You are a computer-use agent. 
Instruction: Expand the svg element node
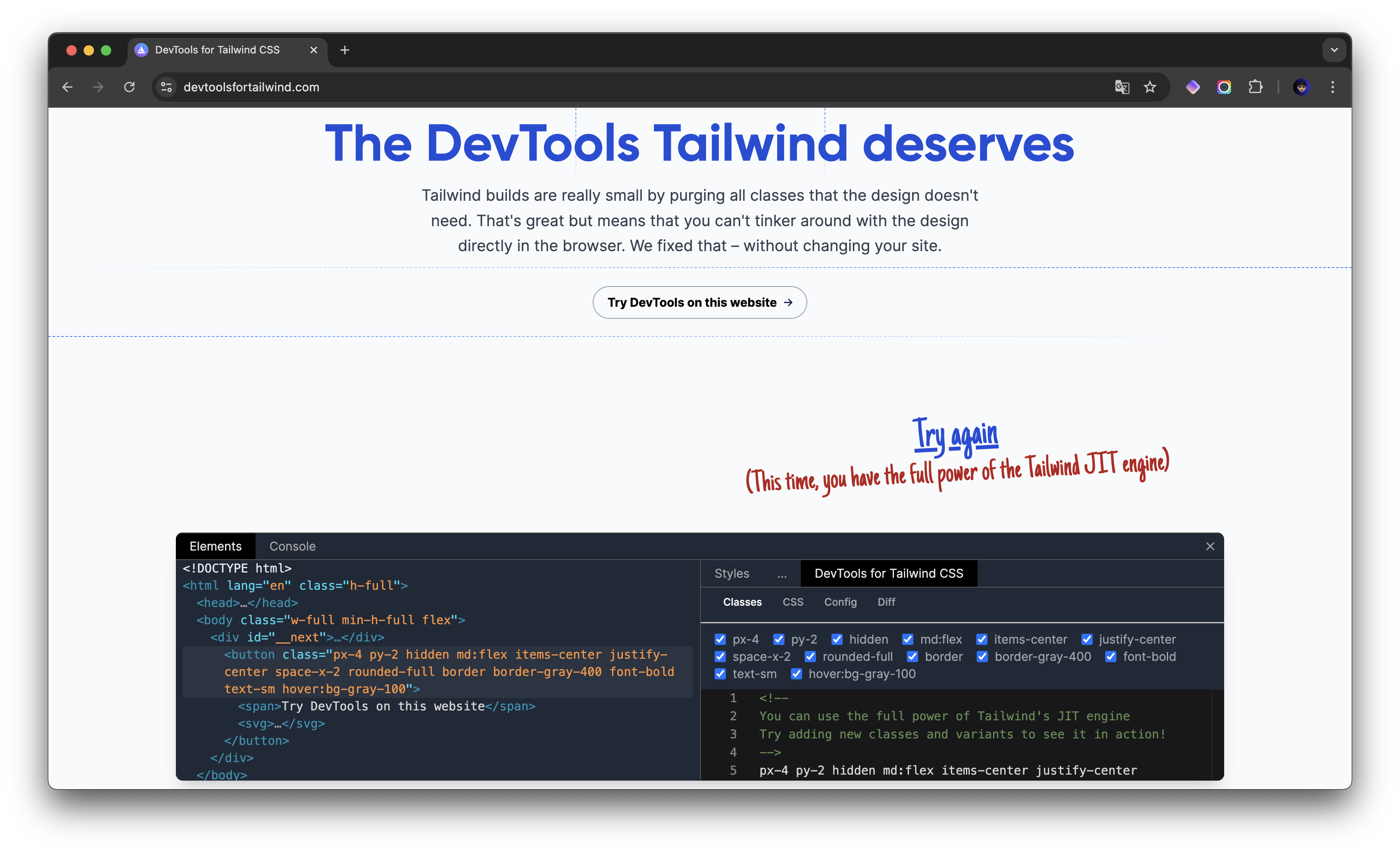click(x=281, y=723)
